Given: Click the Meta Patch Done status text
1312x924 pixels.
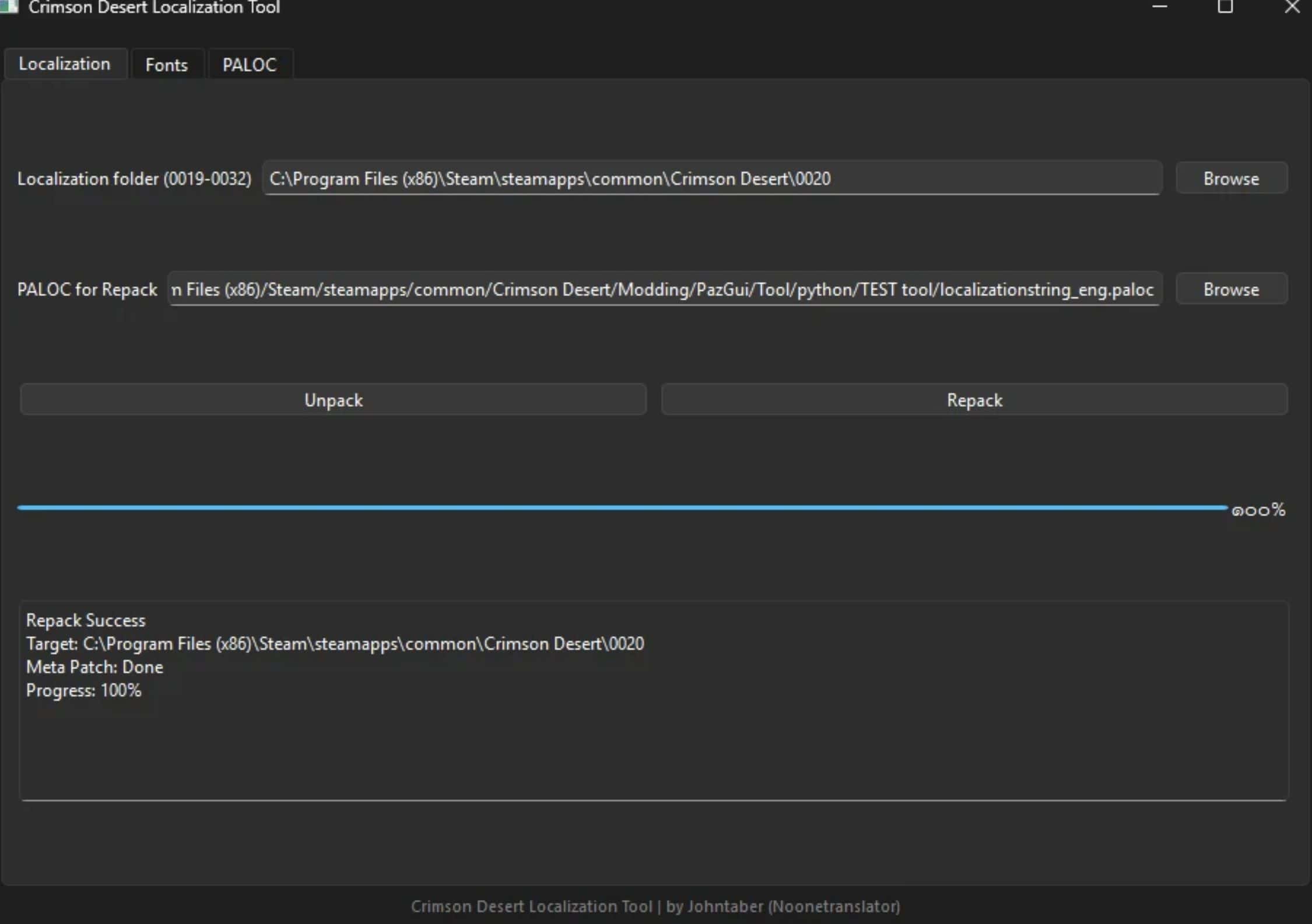Looking at the screenshot, I should coord(94,667).
